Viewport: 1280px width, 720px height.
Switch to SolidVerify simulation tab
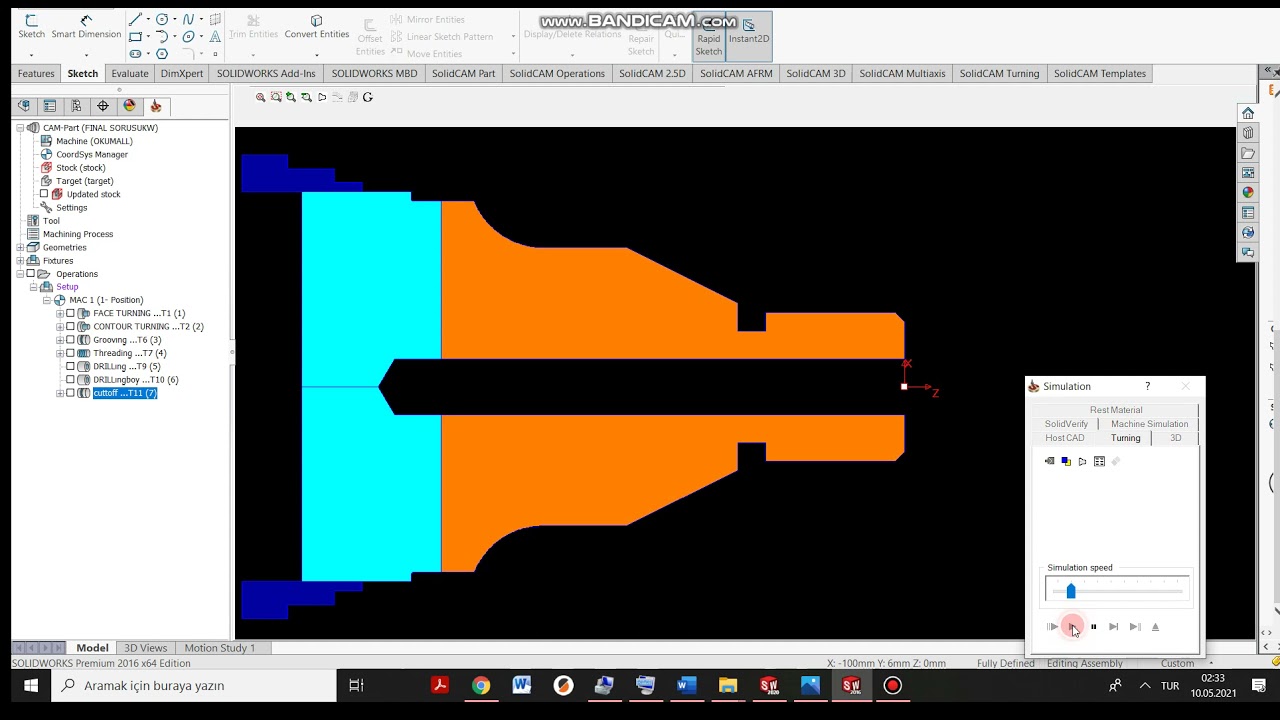[1066, 424]
